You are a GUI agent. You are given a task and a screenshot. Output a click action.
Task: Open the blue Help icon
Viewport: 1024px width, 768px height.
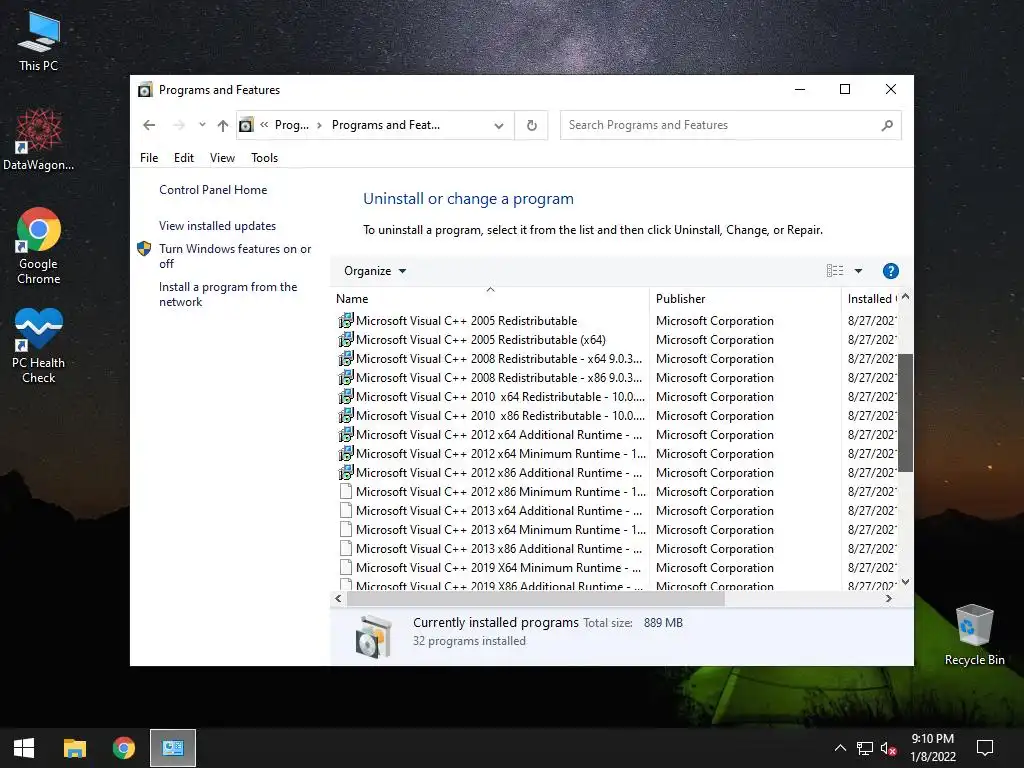890,271
